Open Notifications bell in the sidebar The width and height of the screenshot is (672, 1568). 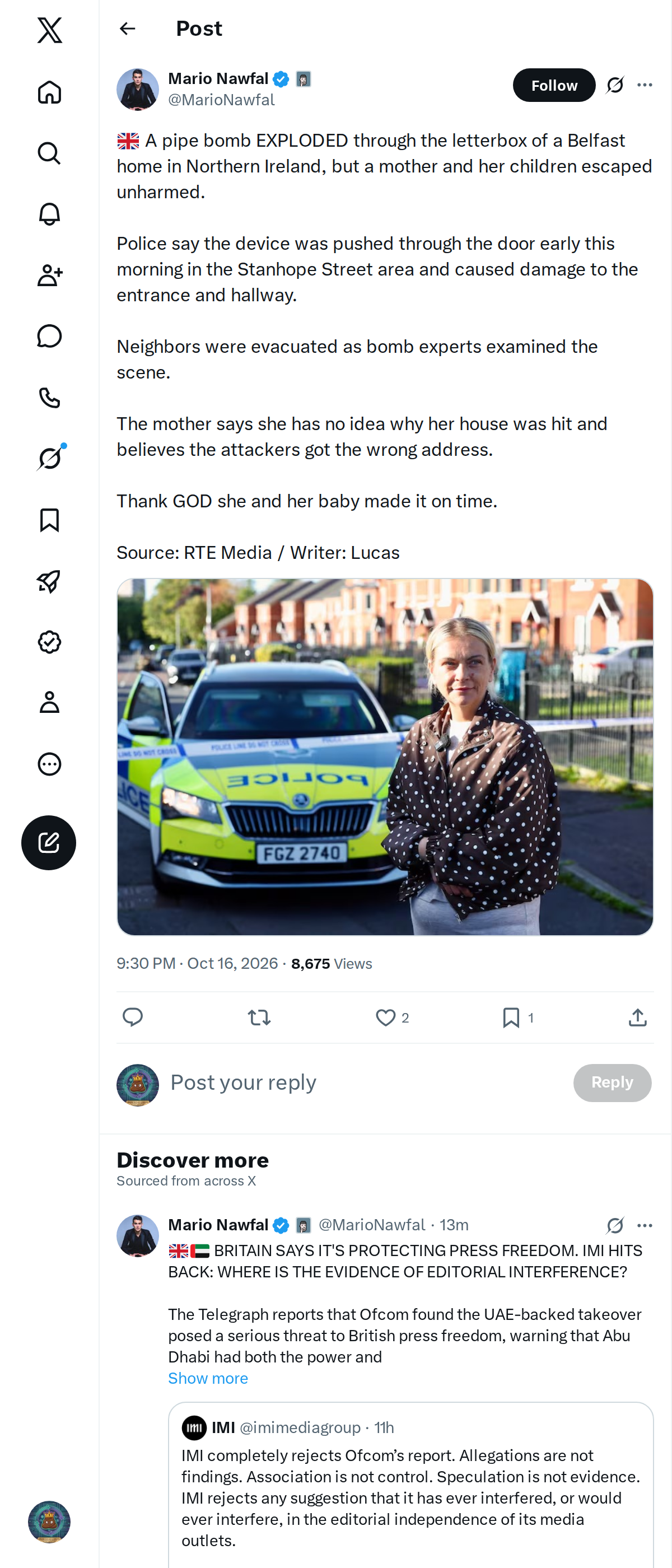49,214
